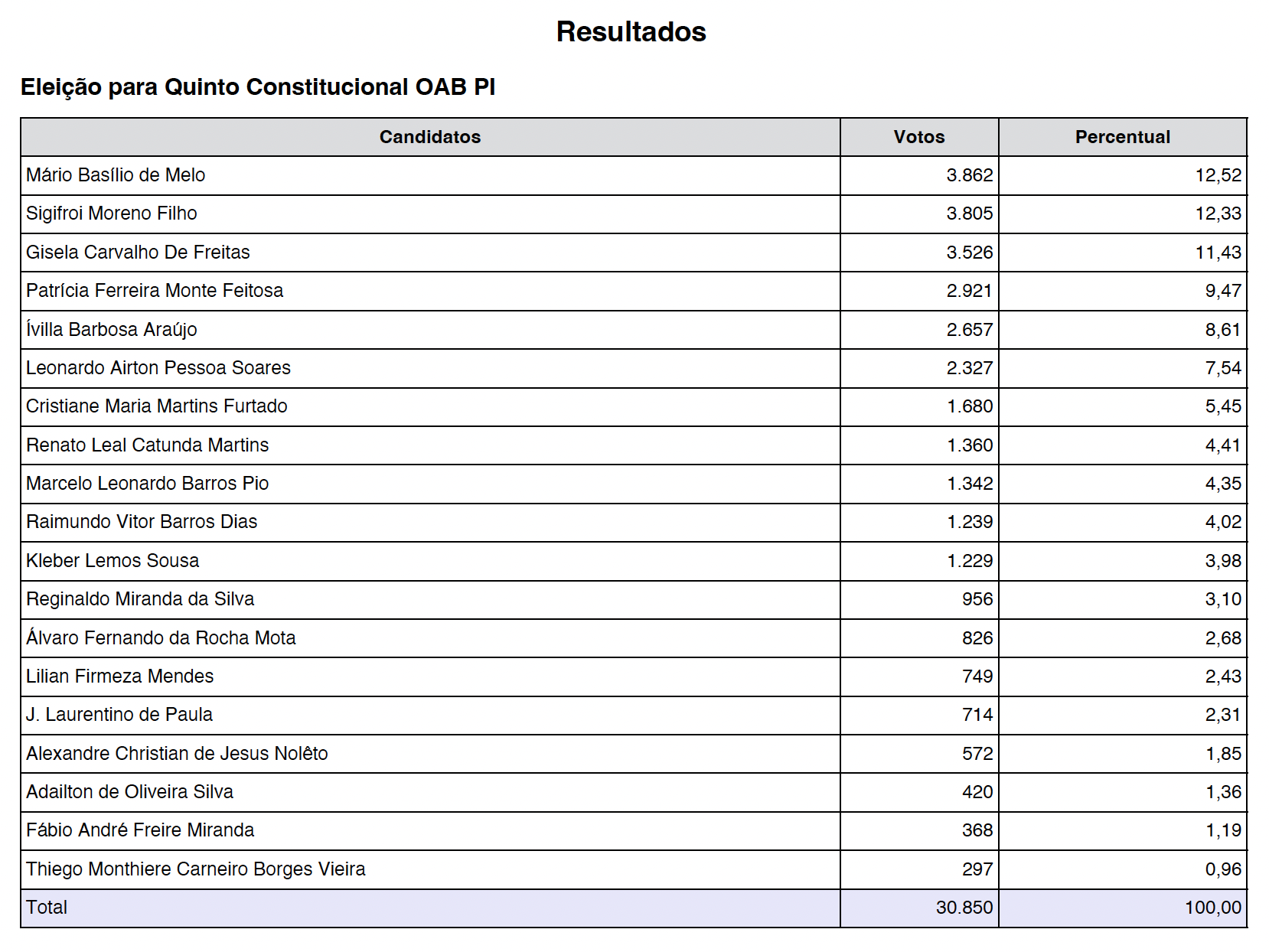1269x952 pixels.
Task: Click the Candidatos column header
Action: click(x=430, y=137)
